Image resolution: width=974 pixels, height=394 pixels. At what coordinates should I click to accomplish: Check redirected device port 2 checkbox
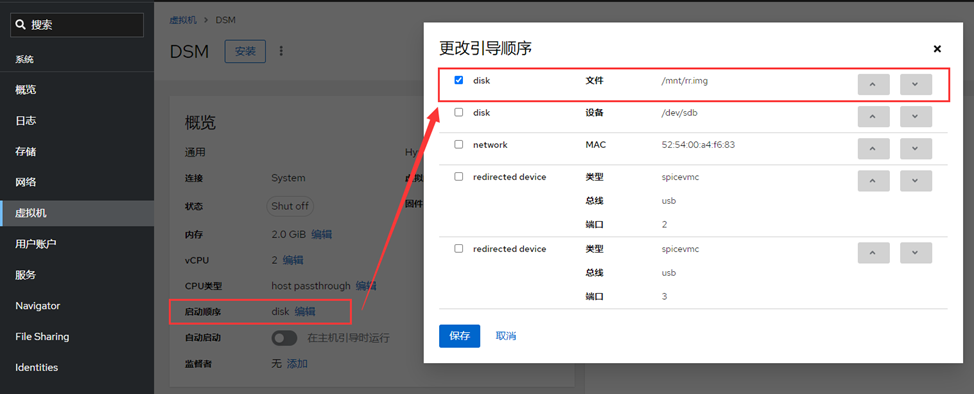[x=458, y=176]
